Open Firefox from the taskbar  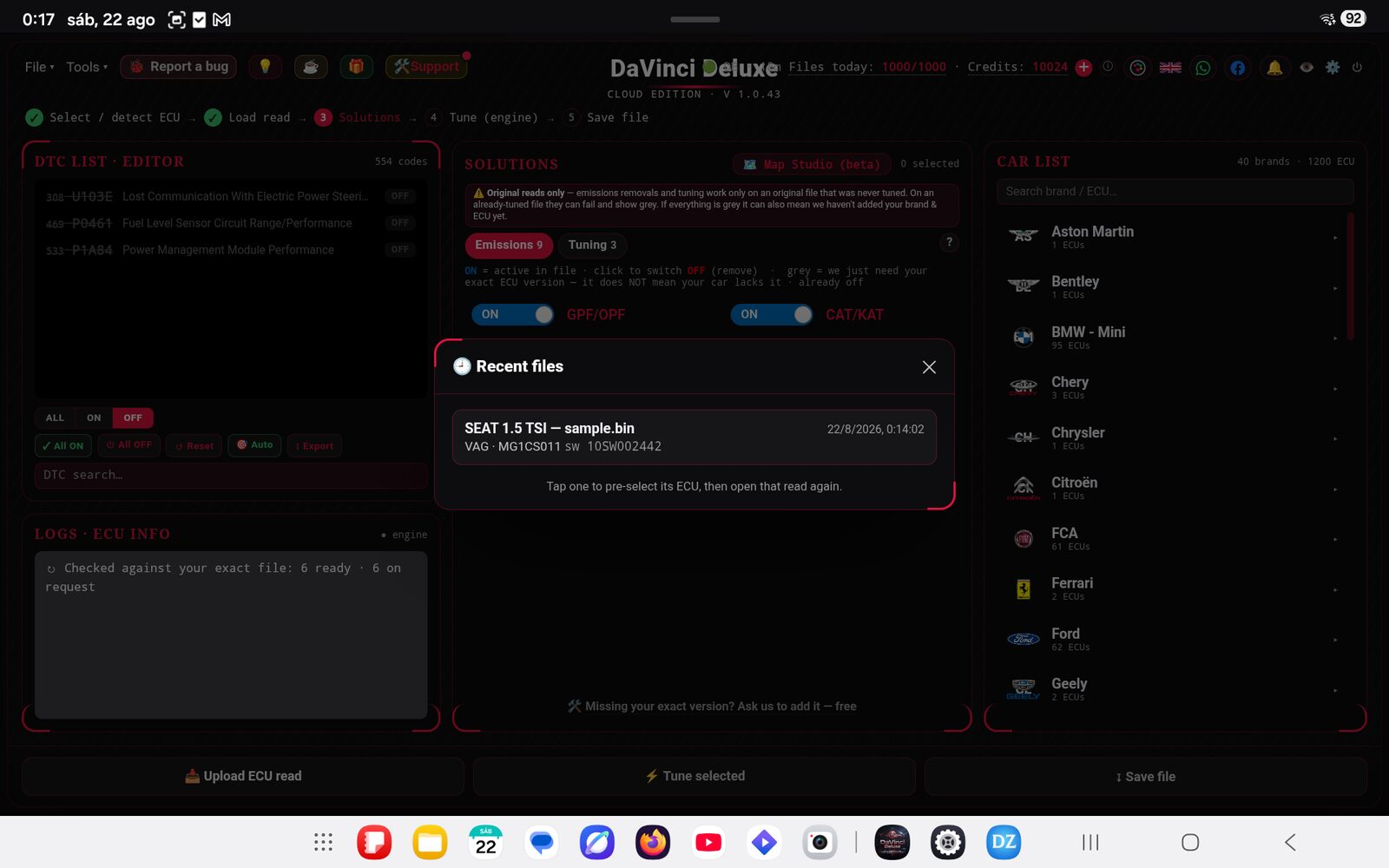[653, 842]
